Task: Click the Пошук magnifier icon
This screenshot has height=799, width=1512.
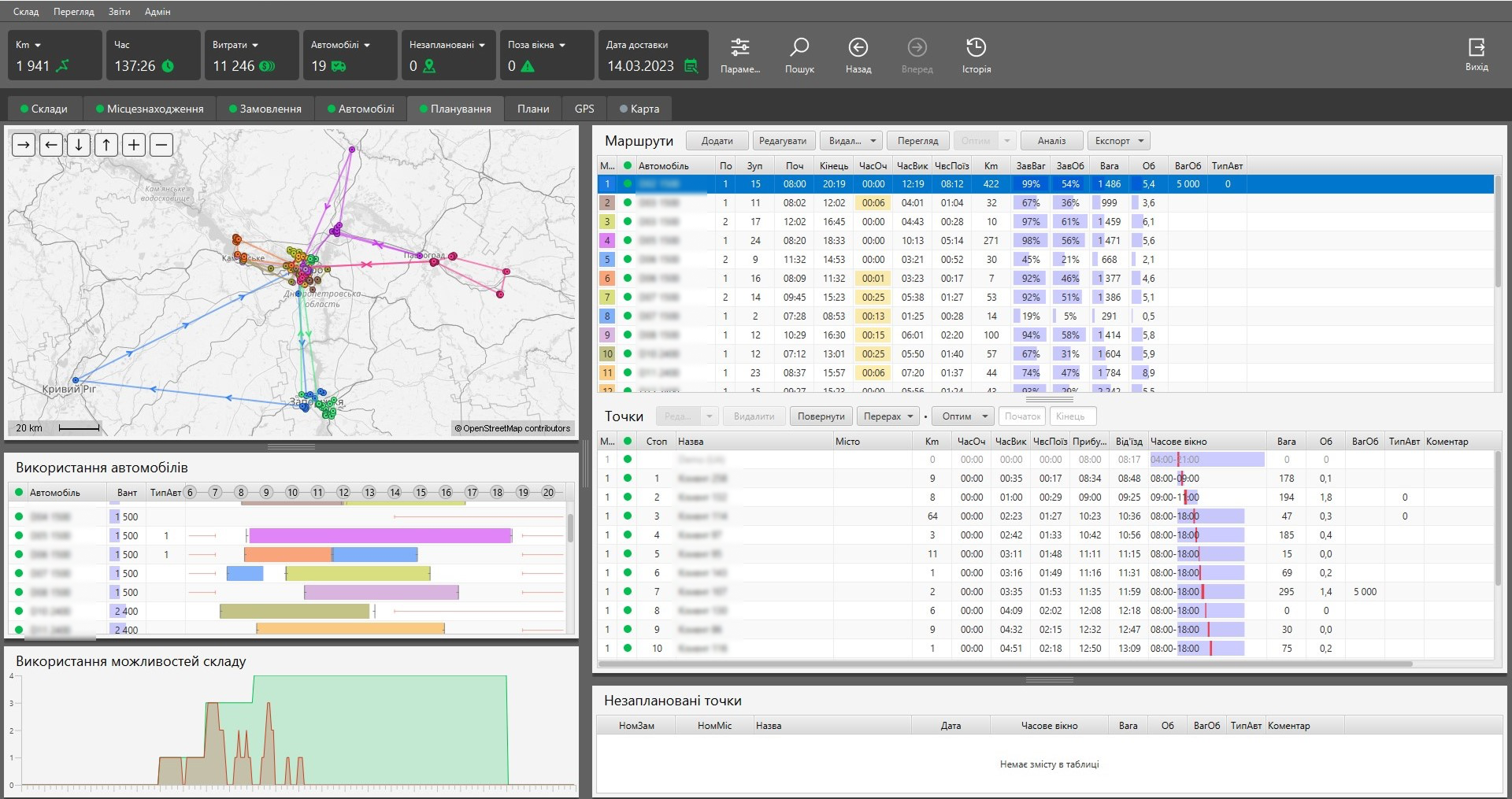Action: (799, 48)
